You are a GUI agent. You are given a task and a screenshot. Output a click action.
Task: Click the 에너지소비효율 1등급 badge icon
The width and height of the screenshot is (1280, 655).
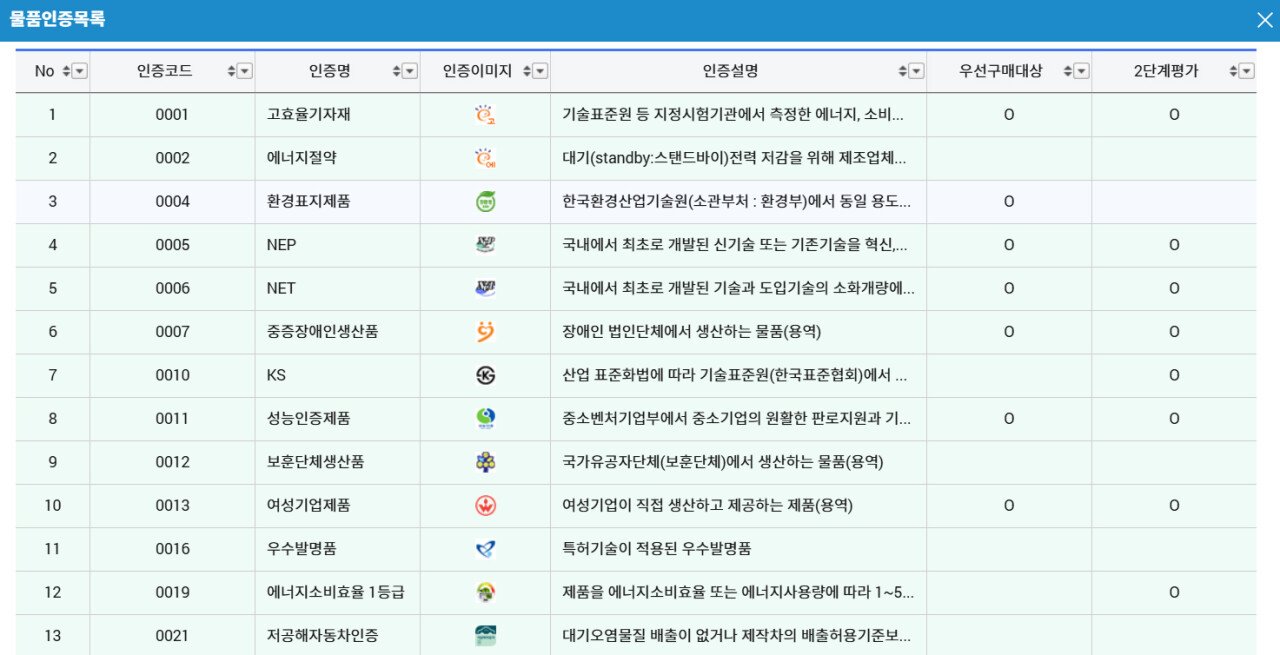point(484,592)
